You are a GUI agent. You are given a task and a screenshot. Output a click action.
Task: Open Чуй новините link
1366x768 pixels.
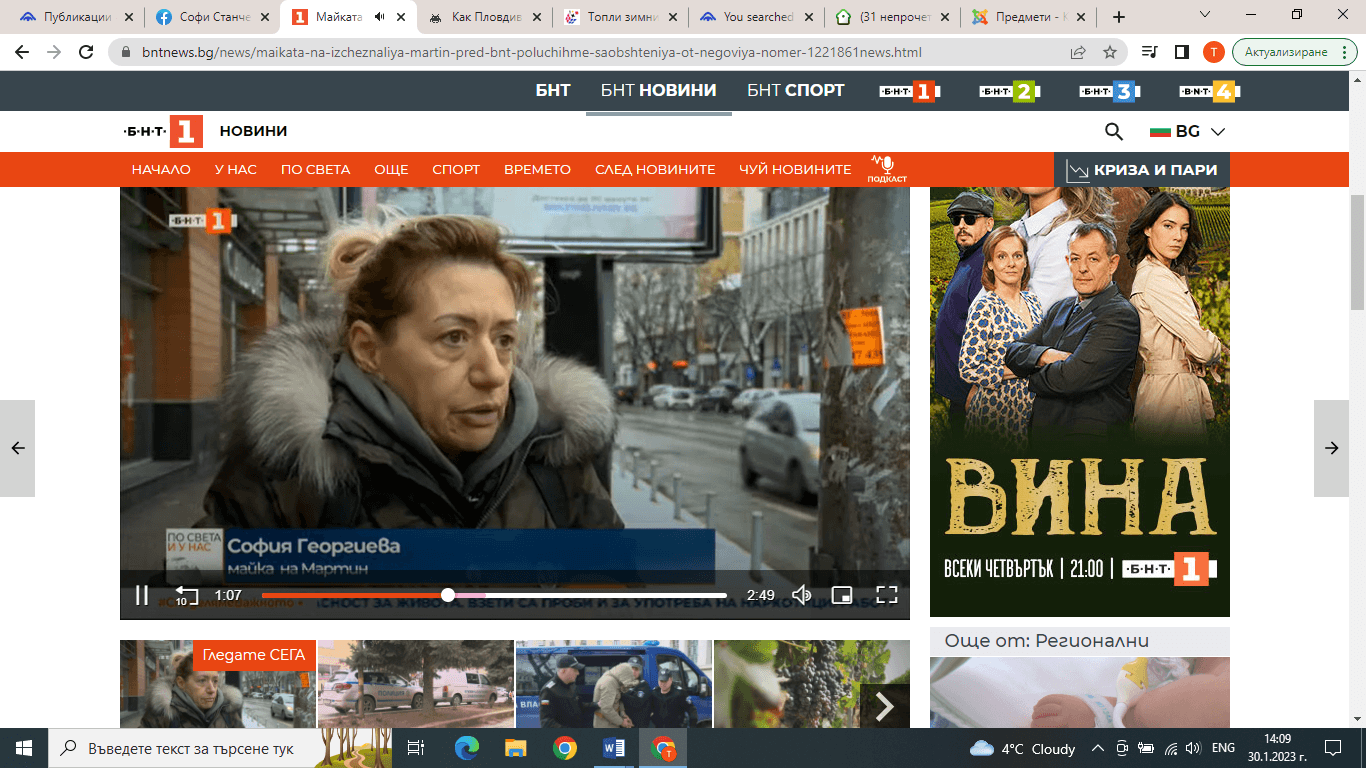[795, 169]
